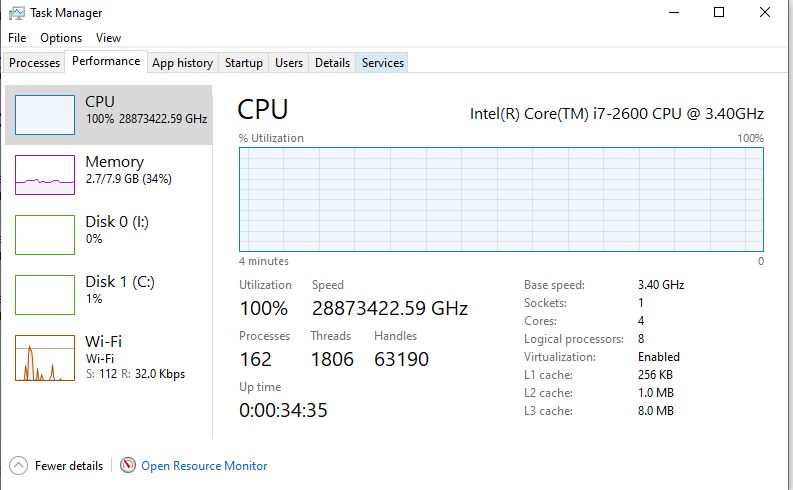Click the 100% Utilization value
Viewport: 793px width, 490px height.
263,308
